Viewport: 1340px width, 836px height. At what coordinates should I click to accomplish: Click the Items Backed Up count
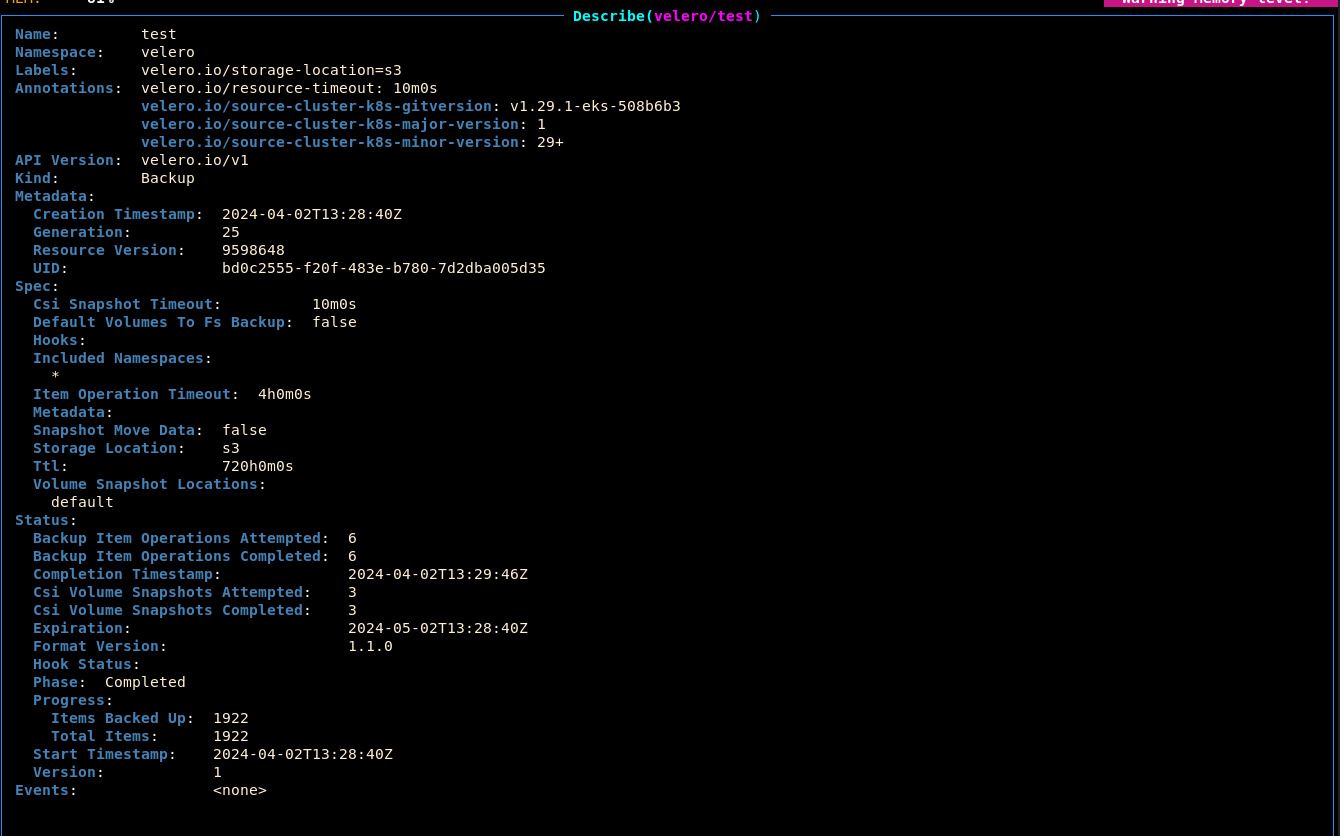[x=230, y=718]
